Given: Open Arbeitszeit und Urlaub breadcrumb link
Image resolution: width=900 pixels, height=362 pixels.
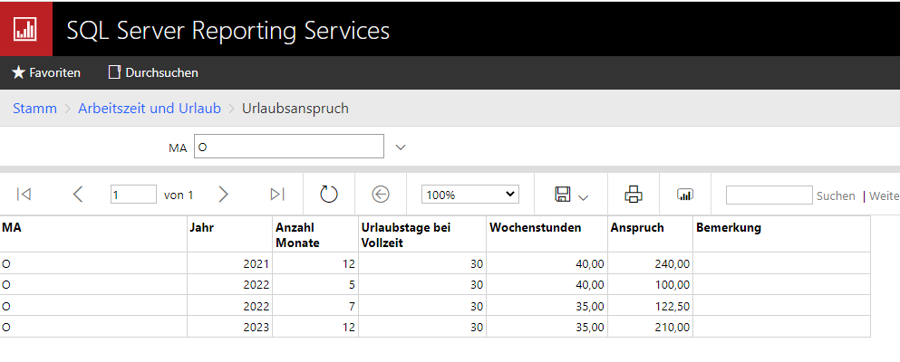Looking at the screenshot, I should [149, 108].
